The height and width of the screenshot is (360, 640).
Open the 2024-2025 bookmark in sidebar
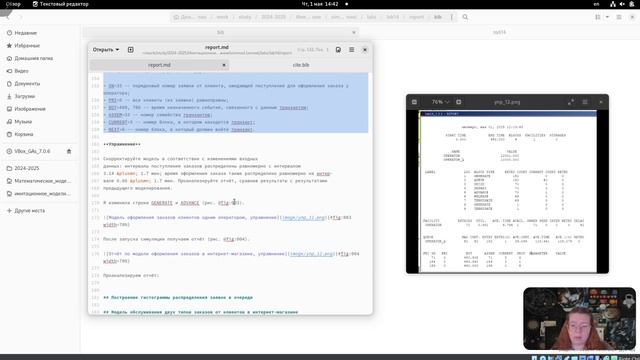tap(27, 168)
